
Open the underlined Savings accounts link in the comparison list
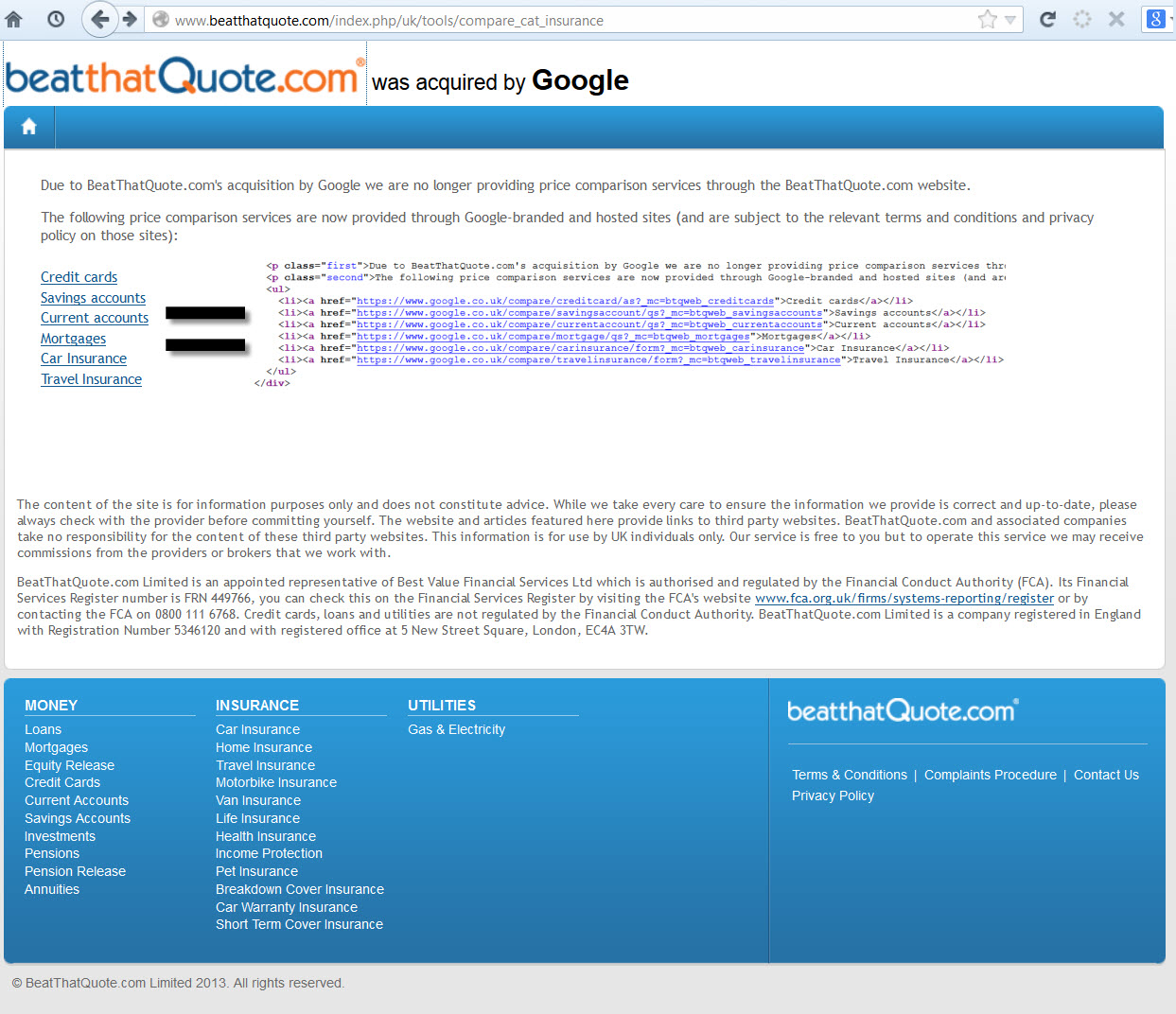tap(93, 298)
